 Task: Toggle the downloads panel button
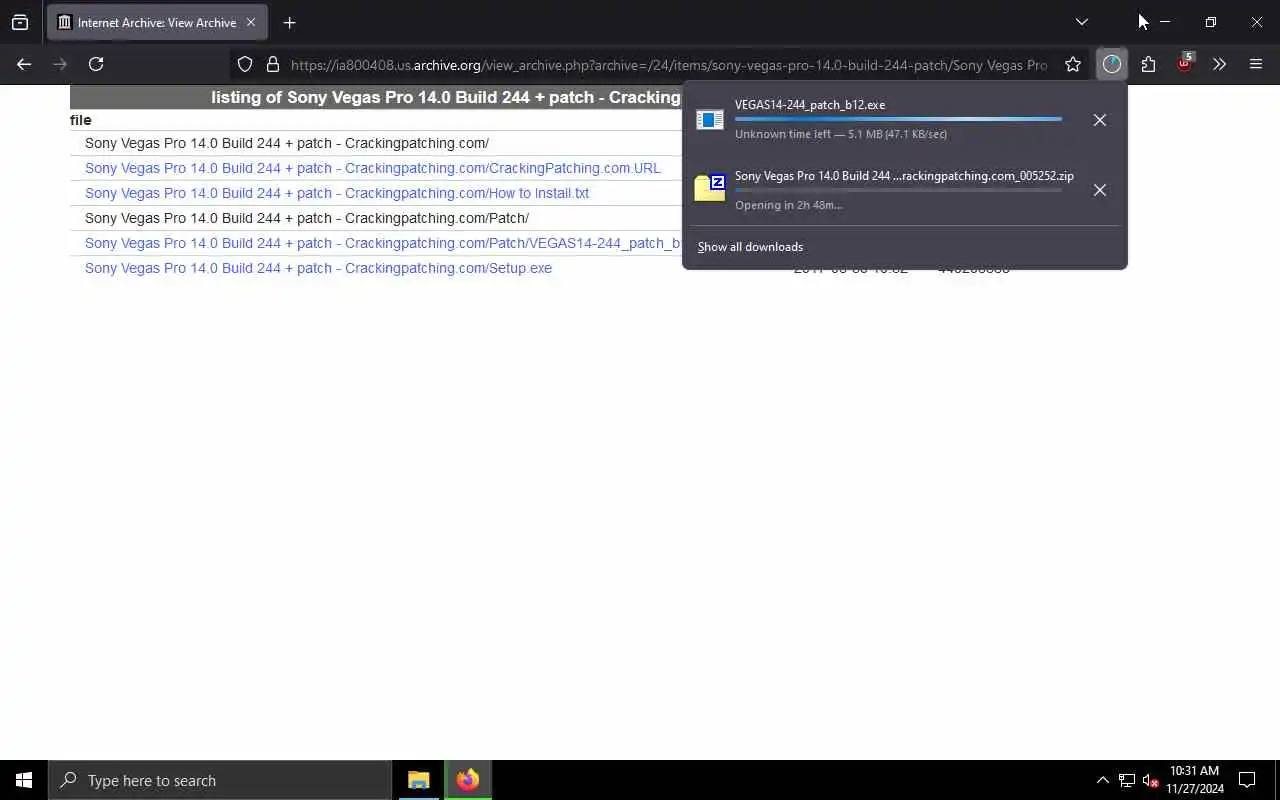pyautogui.click(x=1112, y=64)
